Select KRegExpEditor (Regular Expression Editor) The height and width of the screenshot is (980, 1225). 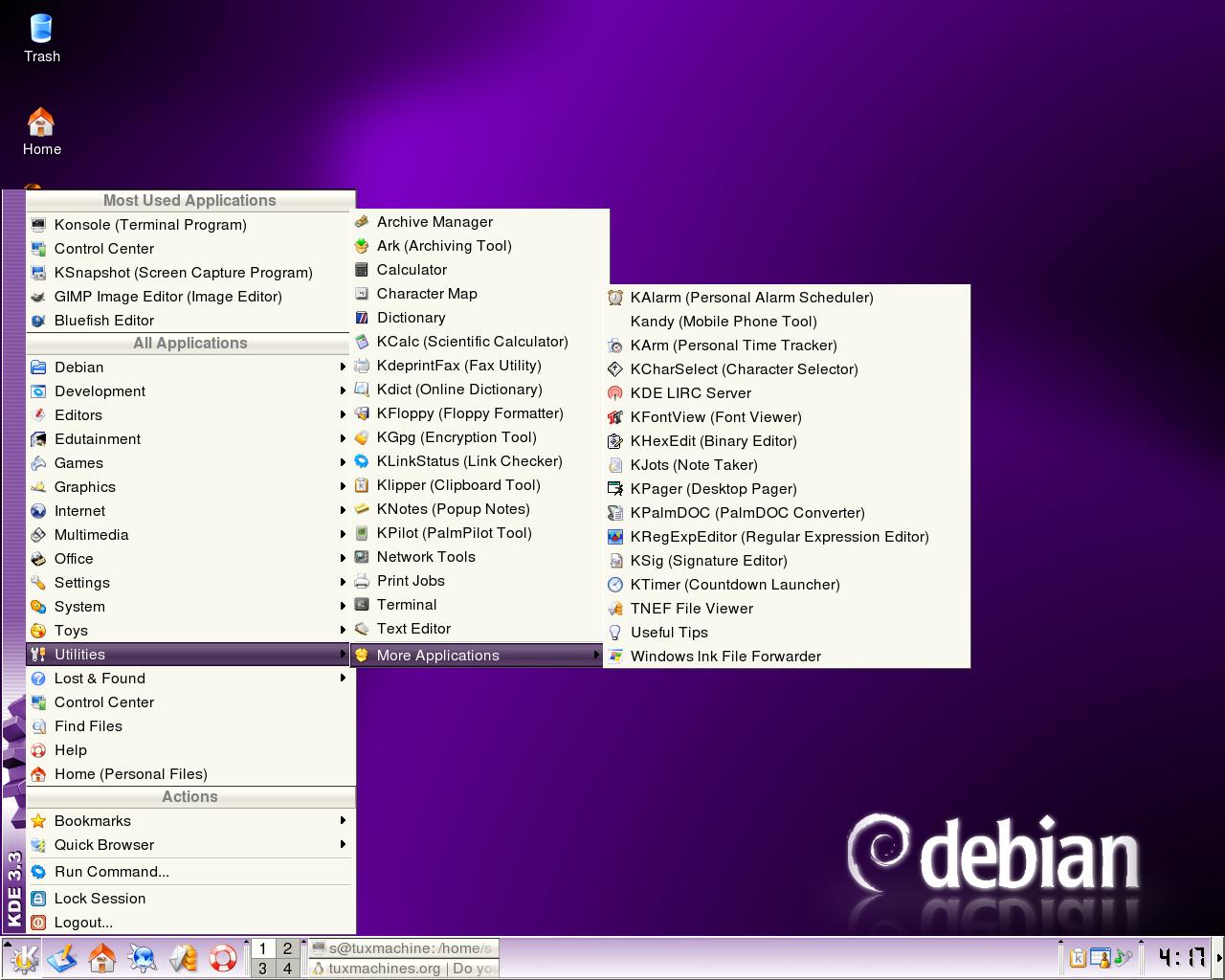[x=787, y=537]
